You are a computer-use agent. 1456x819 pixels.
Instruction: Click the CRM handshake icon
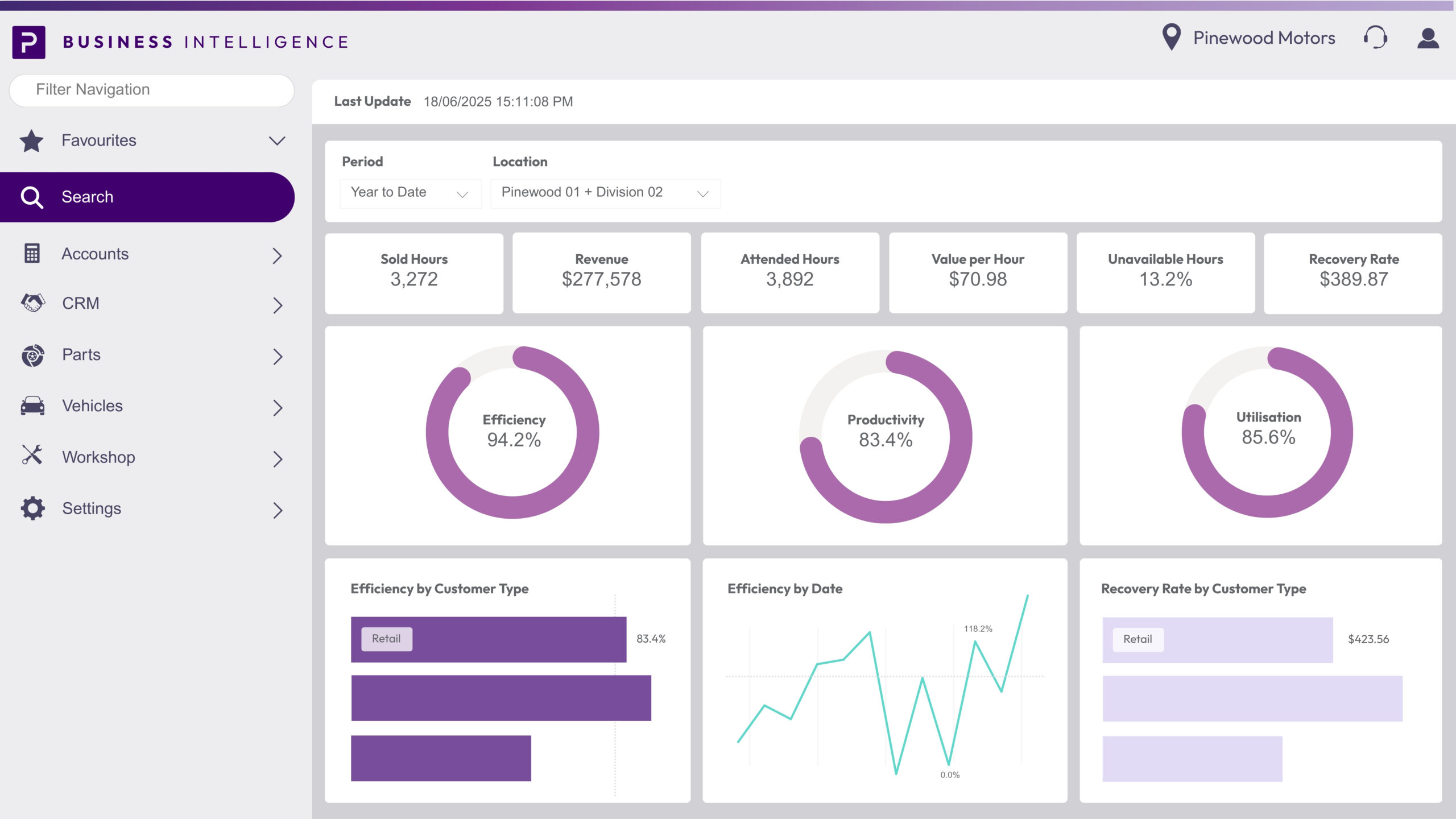(x=32, y=303)
